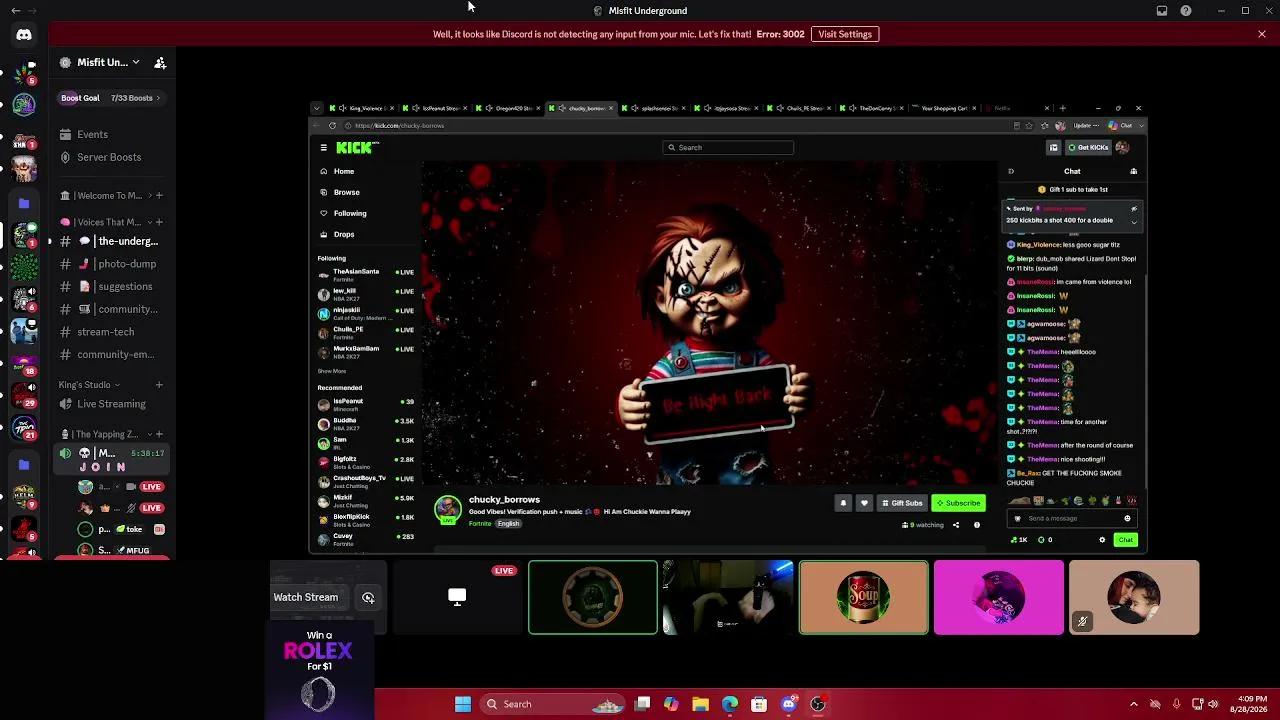Open browser tab list chevron
1280x720 pixels.
[x=317, y=108]
